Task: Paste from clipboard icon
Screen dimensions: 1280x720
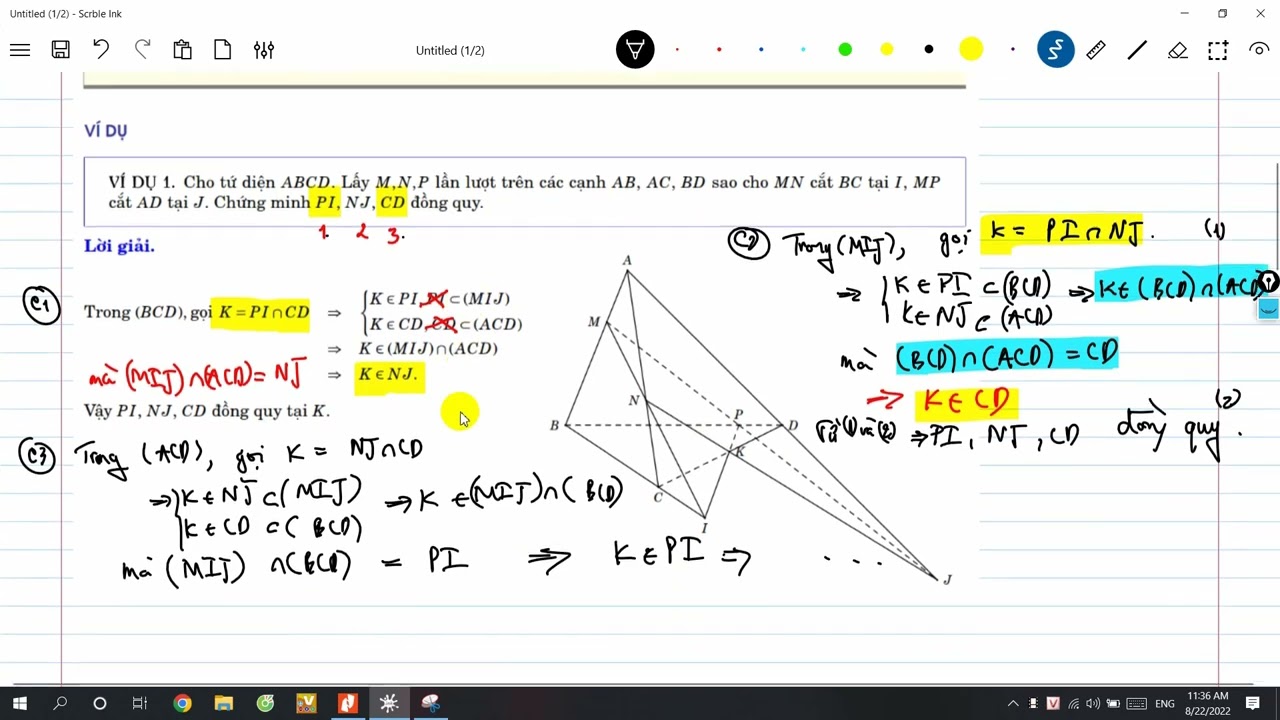Action: point(182,50)
